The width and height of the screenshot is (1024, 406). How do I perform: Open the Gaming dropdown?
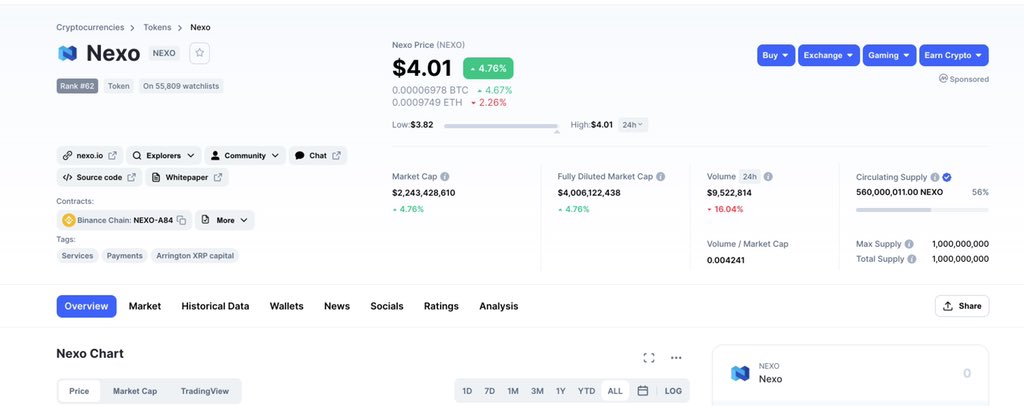point(889,55)
